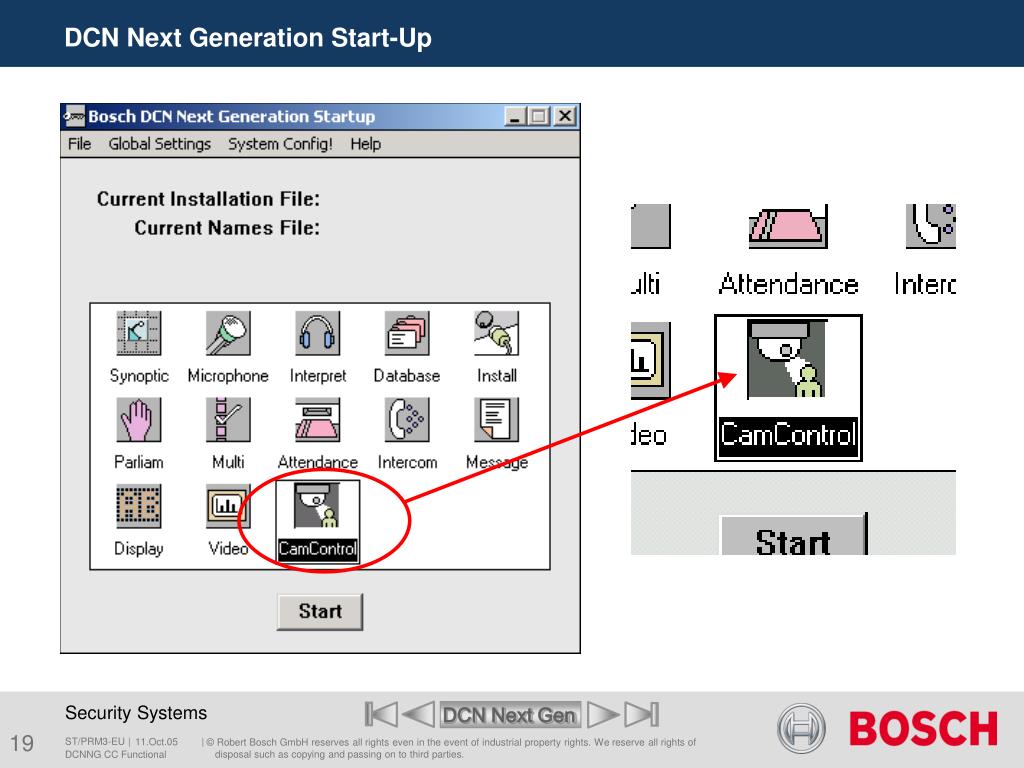Go to the next slide
This screenshot has width=1024, height=768.
click(x=603, y=714)
